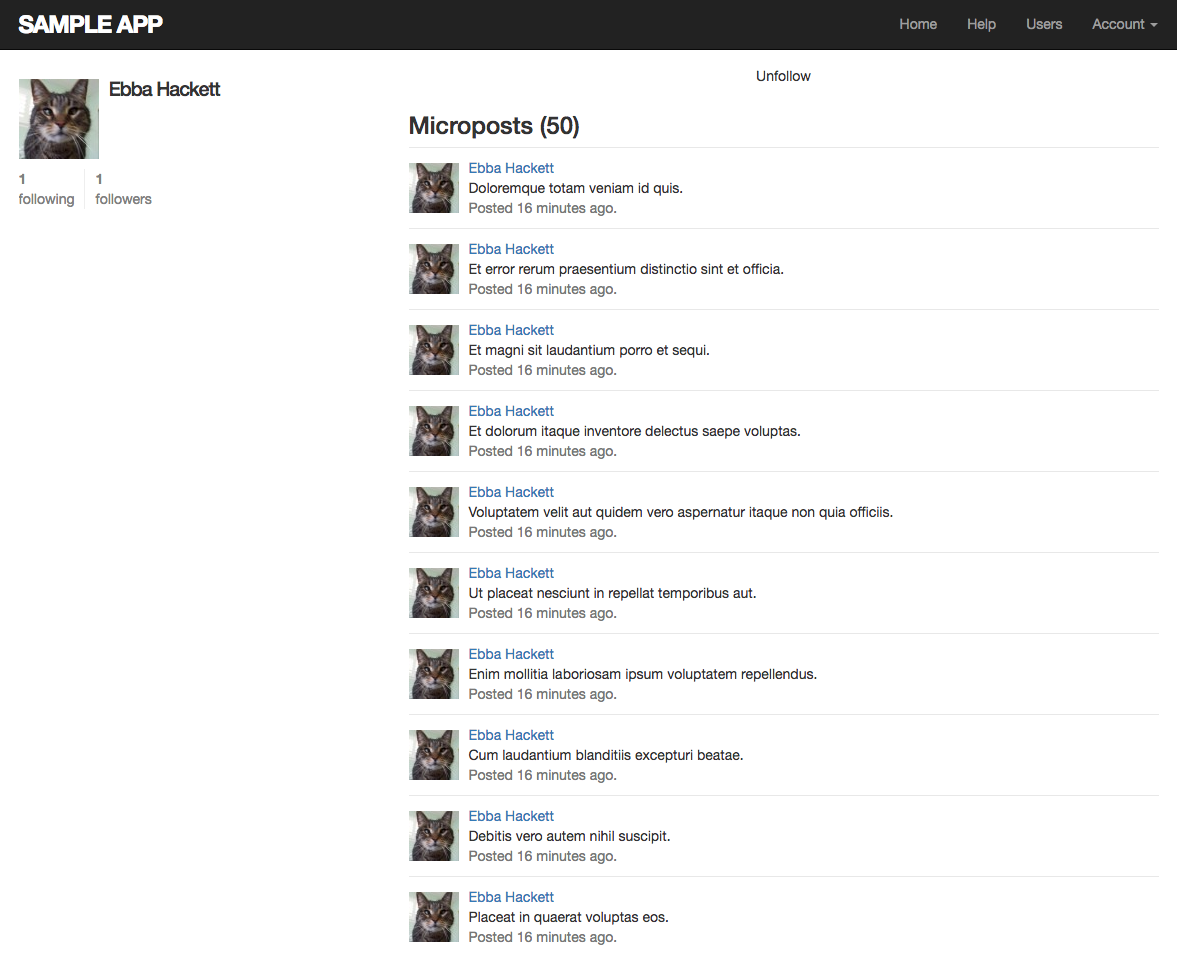
Task: Click avatar beside 'Cum laudantium blanditiis' post
Action: [x=434, y=755]
